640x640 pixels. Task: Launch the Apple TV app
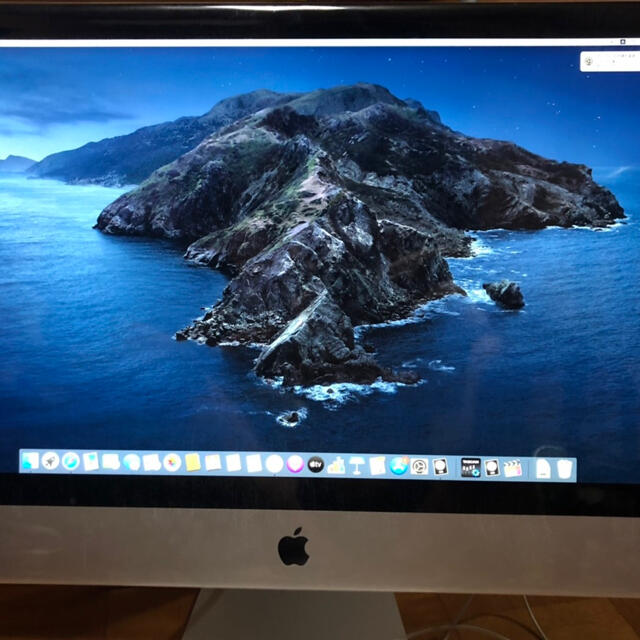[316, 464]
